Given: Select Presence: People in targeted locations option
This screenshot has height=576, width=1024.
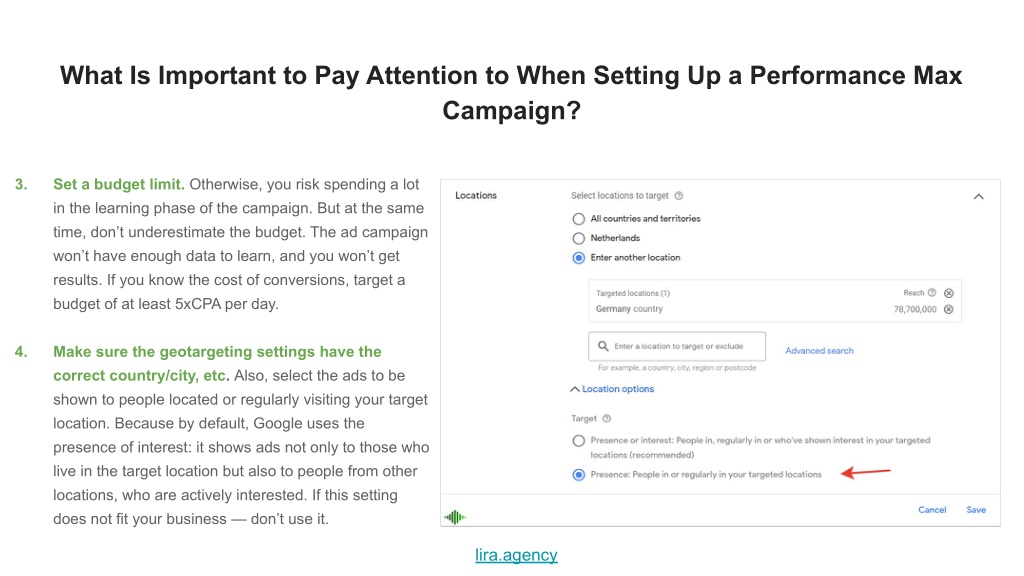Looking at the screenshot, I should pyautogui.click(x=579, y=475).
